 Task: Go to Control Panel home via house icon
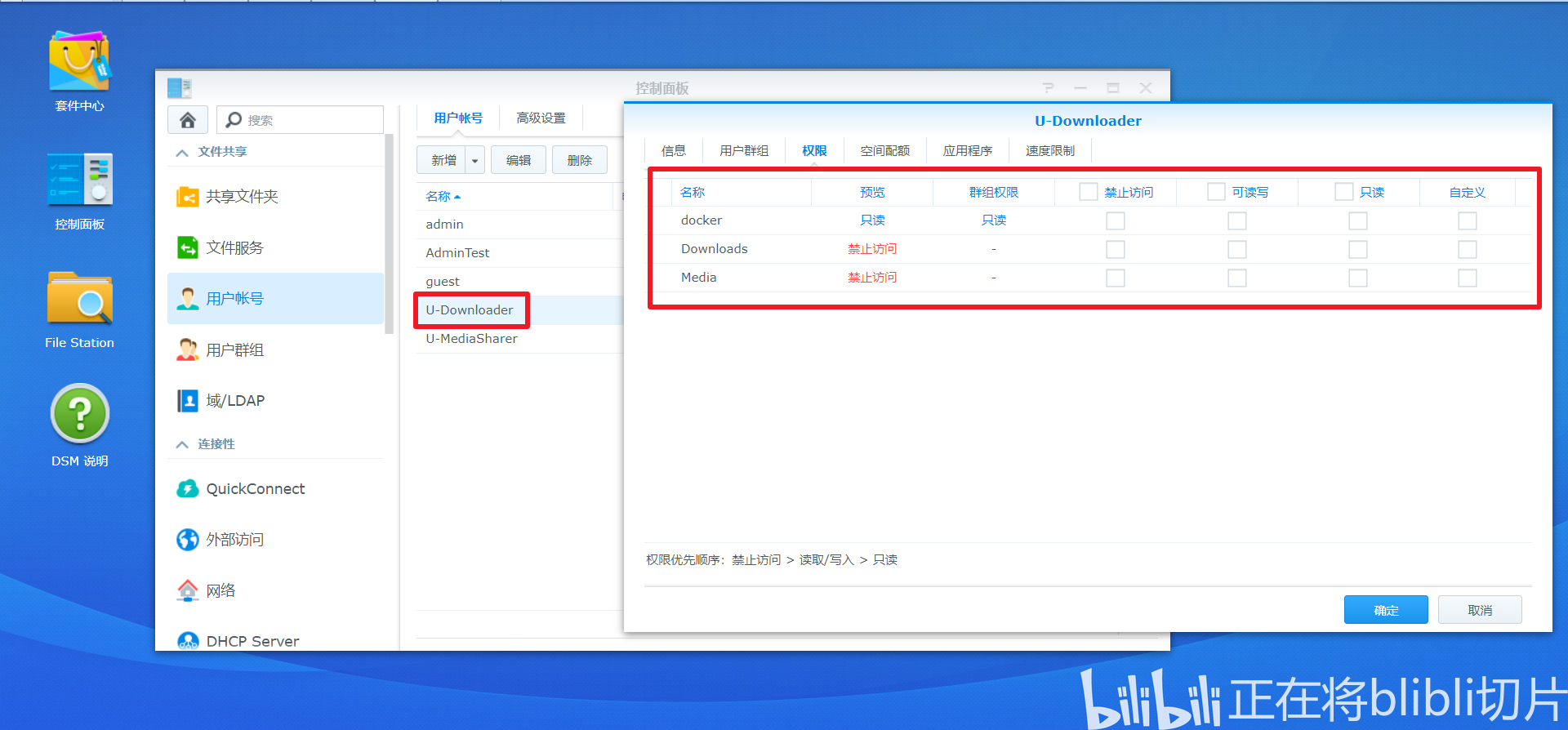[188, 120]
